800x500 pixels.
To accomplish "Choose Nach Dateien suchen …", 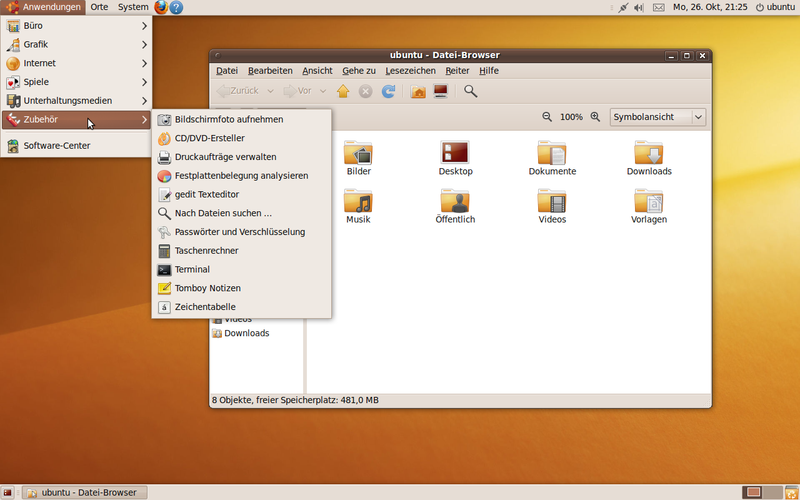I will click(241, 213).
